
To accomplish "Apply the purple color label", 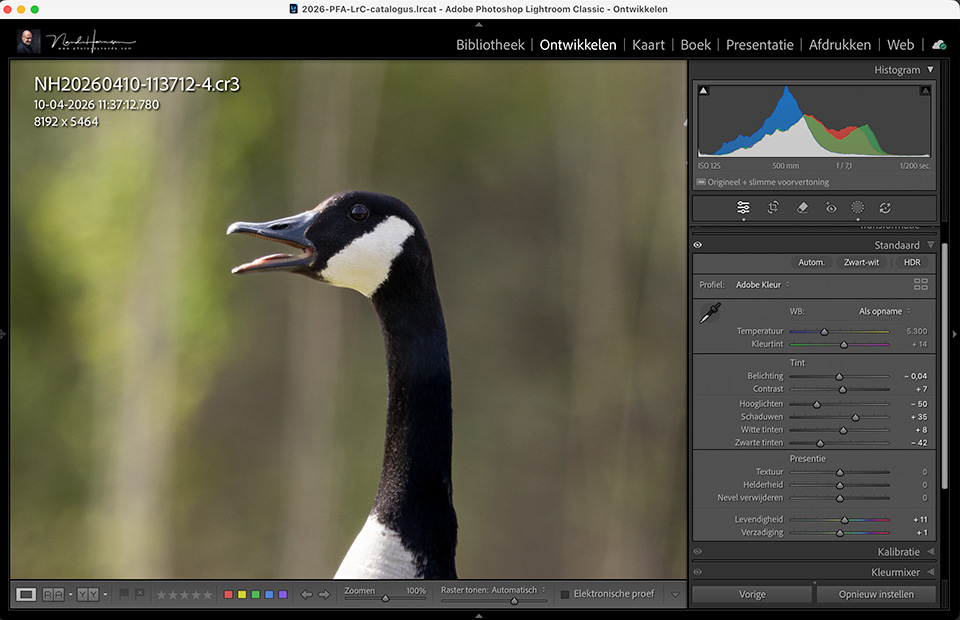I will (x=282, y=594).
